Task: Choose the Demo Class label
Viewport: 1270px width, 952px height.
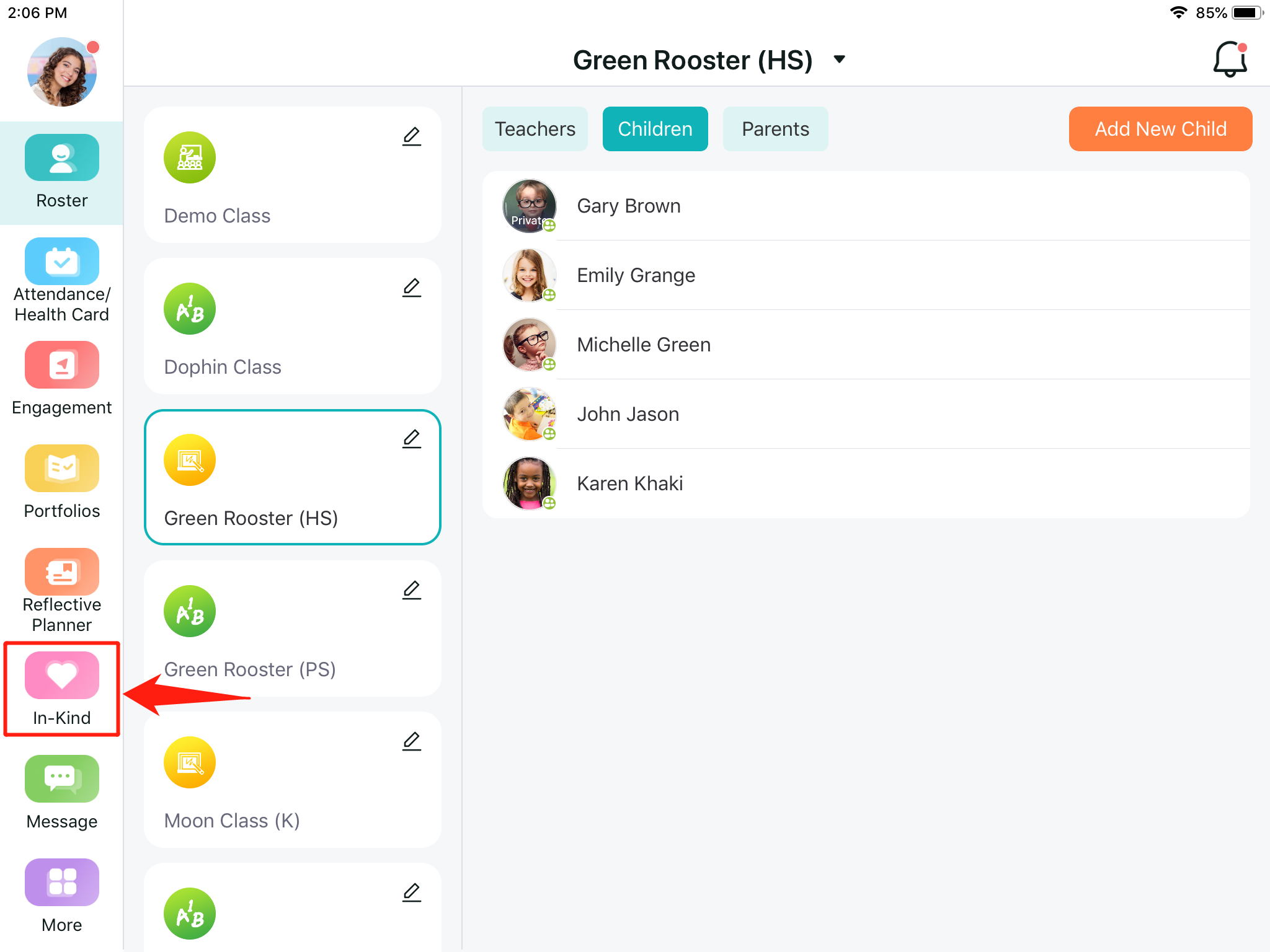Action: tap(217, 216)
